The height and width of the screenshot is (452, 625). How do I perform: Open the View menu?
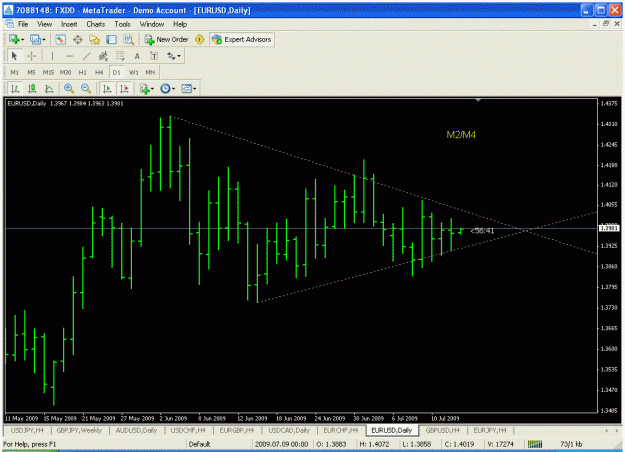44,24
